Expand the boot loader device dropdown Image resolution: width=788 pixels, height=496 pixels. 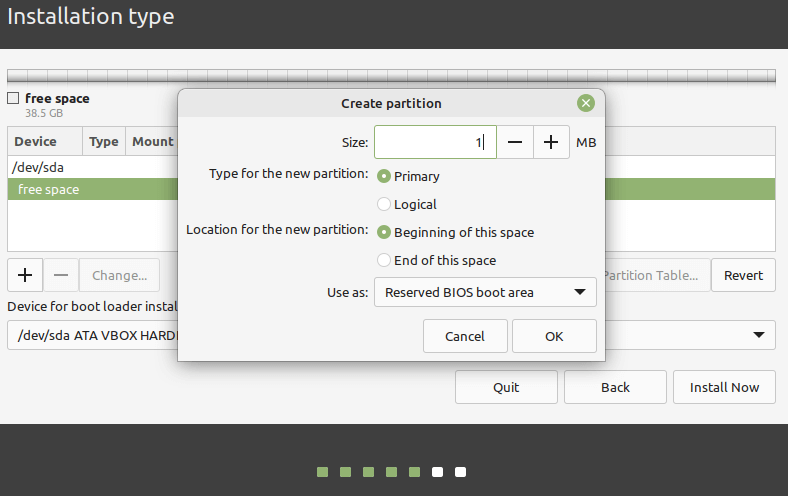[x=759, y=335]
